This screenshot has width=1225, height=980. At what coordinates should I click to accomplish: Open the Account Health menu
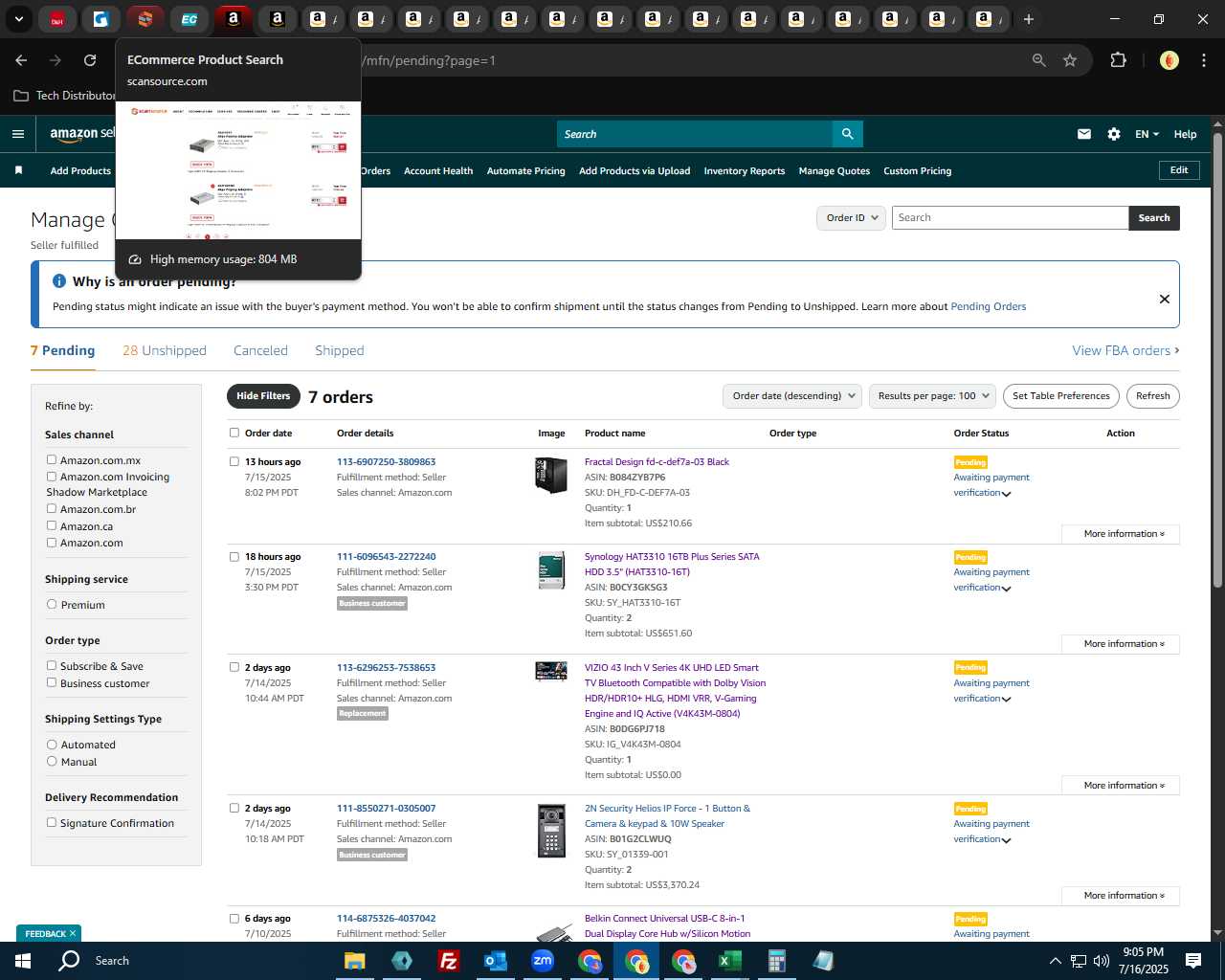tap(438, 171)
